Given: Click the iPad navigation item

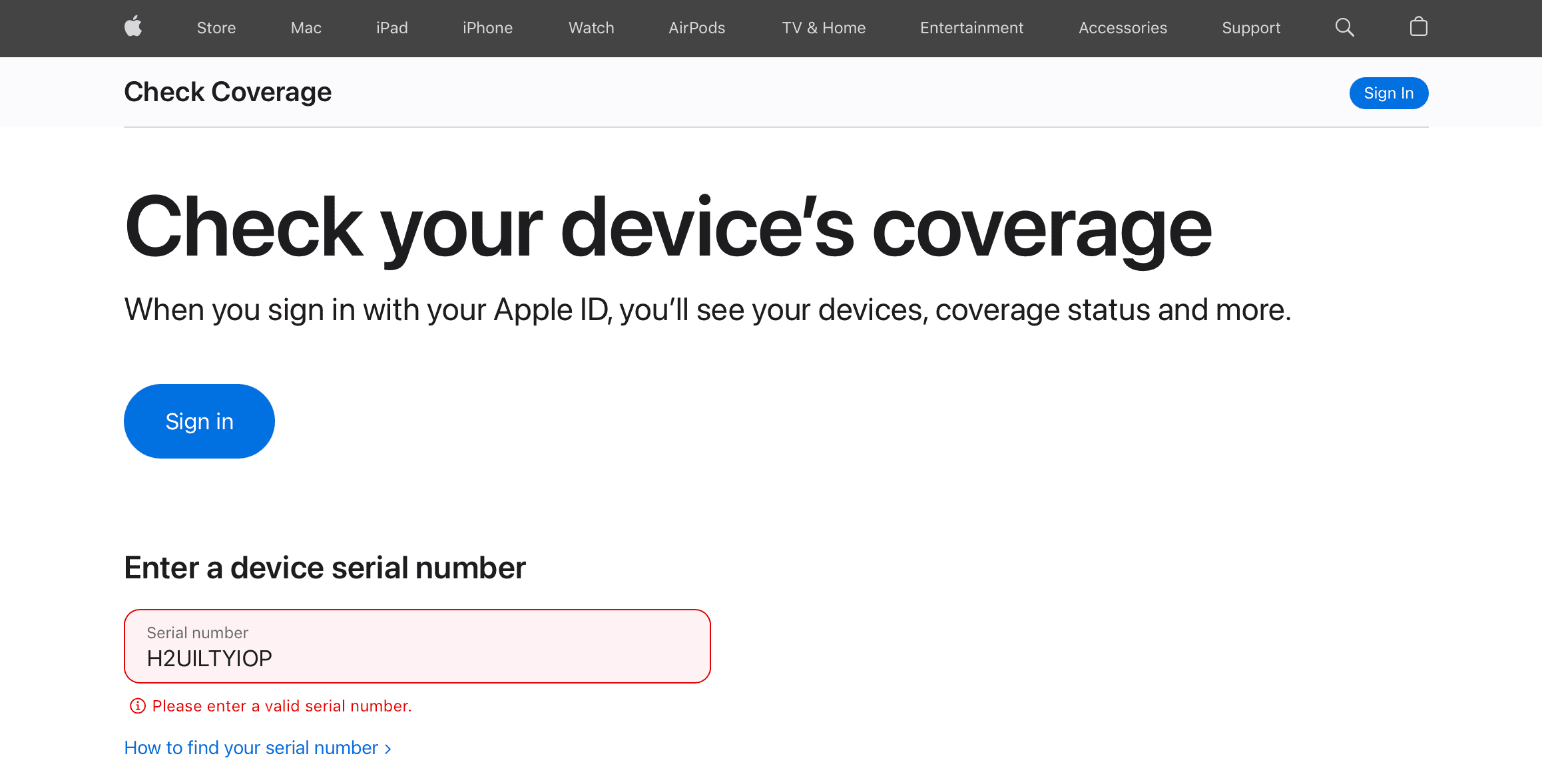Looking at the screenshot, I should (x=391, y=27).
